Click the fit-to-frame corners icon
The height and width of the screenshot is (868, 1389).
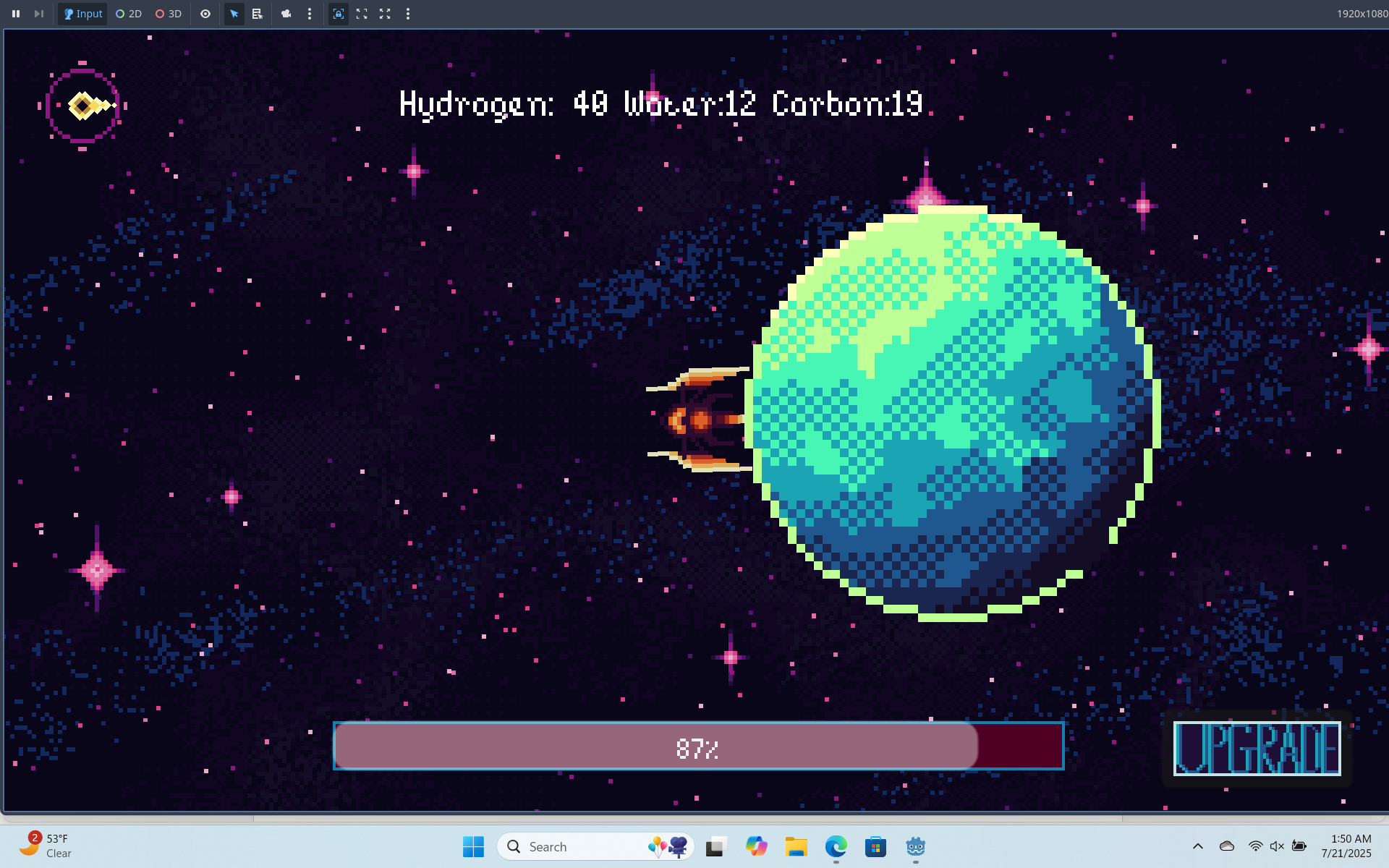click(362, 14)
